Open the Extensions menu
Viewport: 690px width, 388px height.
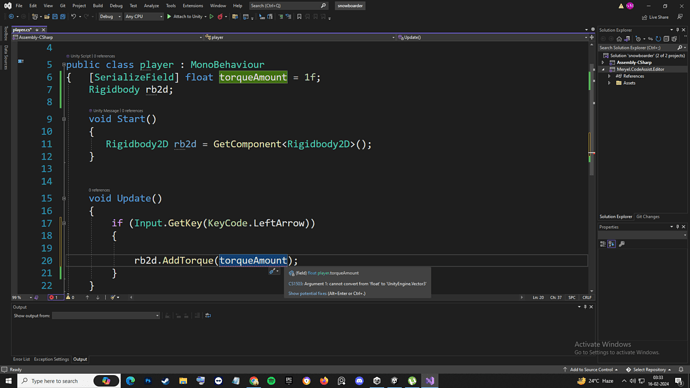pyautogui.click(x=193, y=6)
